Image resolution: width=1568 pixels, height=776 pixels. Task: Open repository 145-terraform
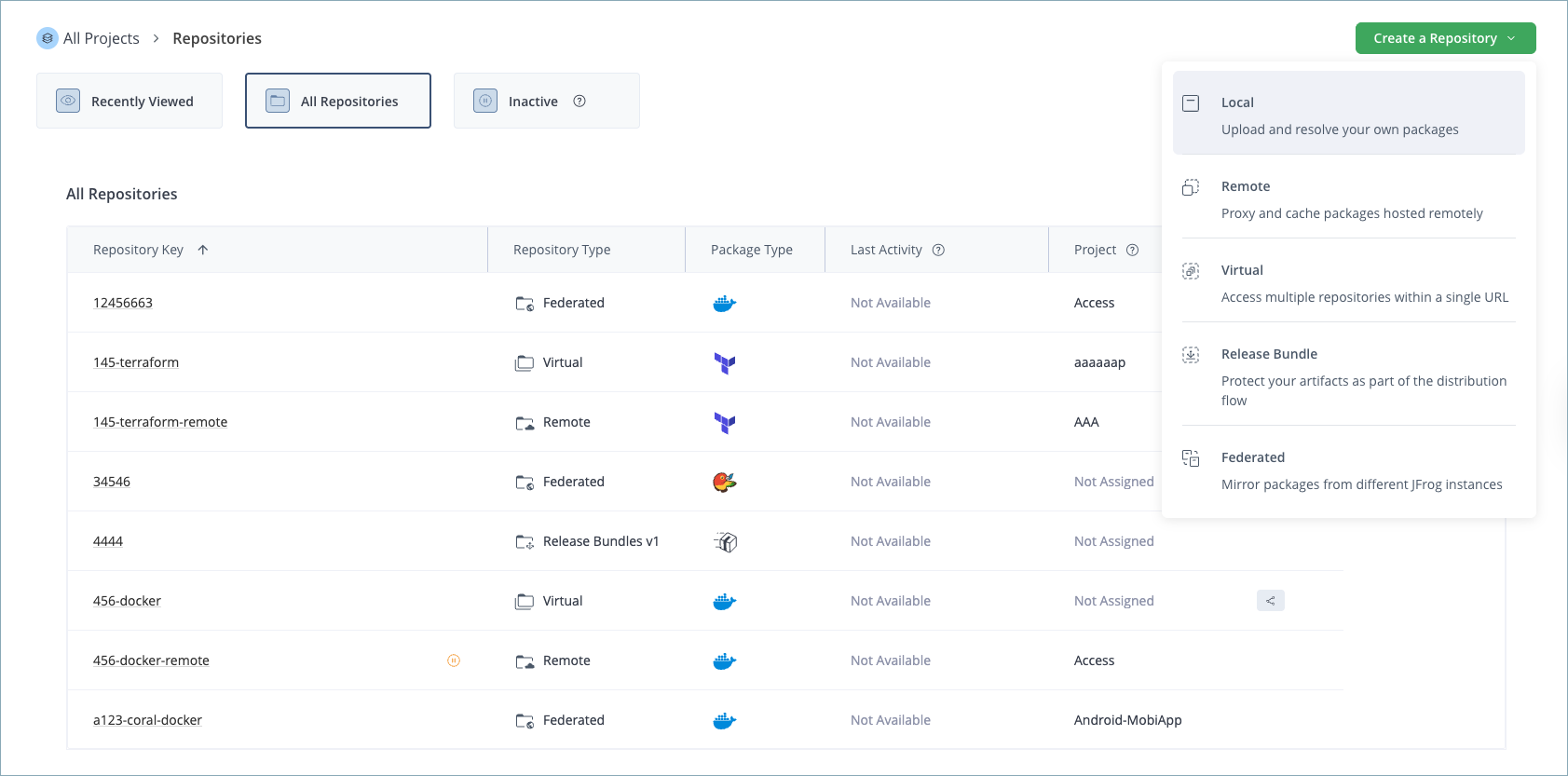point(136,362)
